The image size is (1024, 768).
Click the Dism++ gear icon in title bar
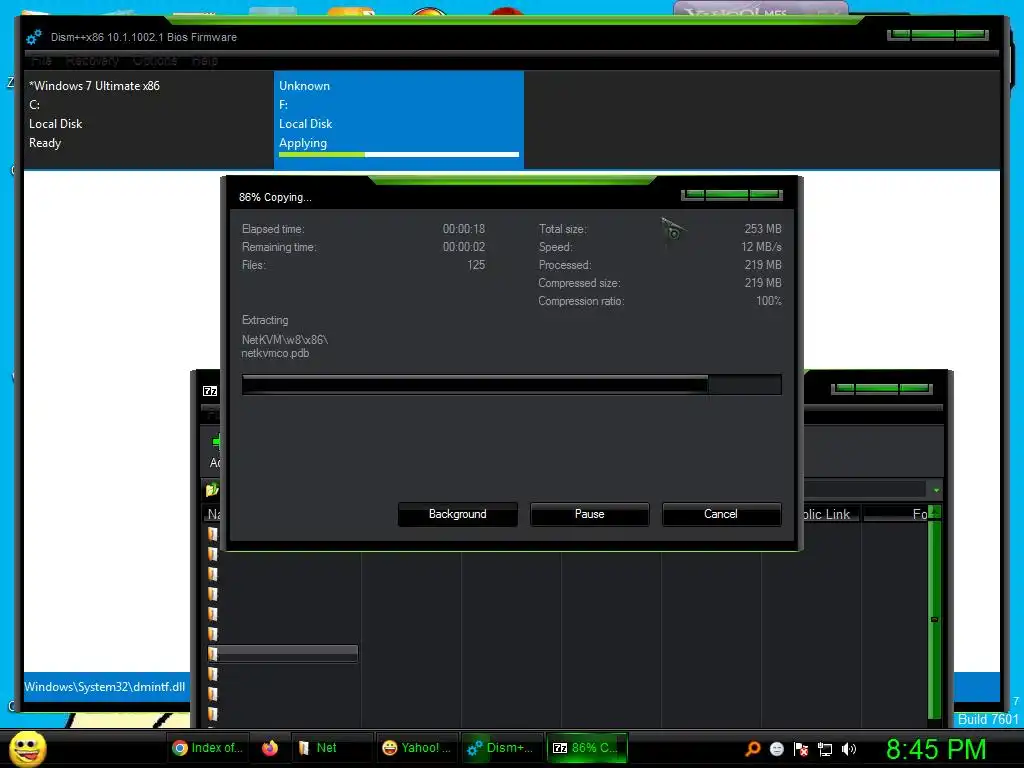pos(34,37)
